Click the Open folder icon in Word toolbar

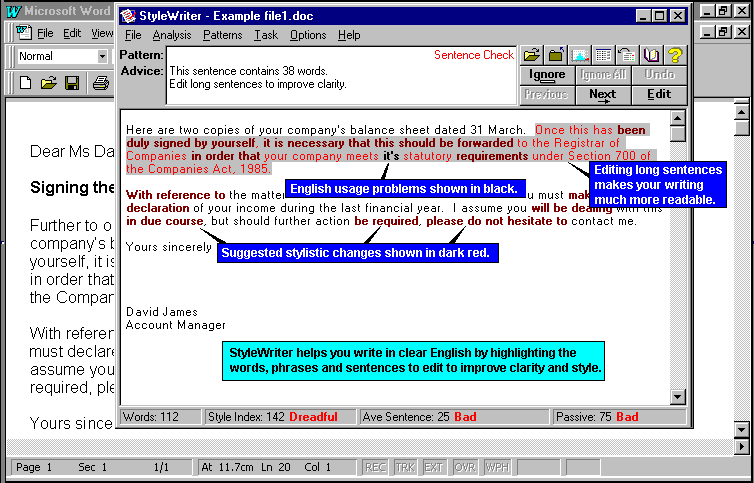point(49,83)
